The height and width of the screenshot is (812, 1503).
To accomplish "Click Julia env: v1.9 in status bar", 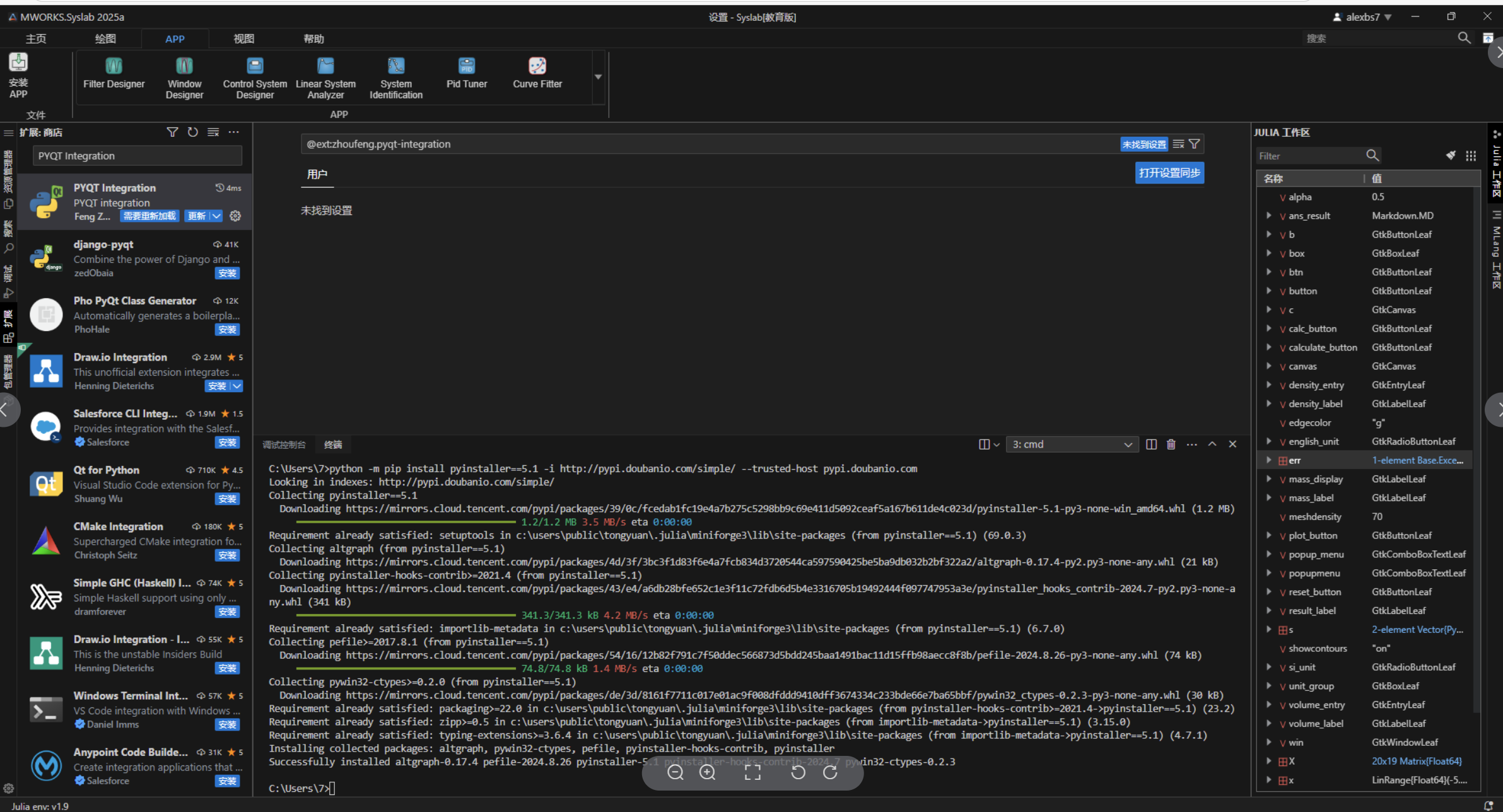I will [x=40, y=806].
